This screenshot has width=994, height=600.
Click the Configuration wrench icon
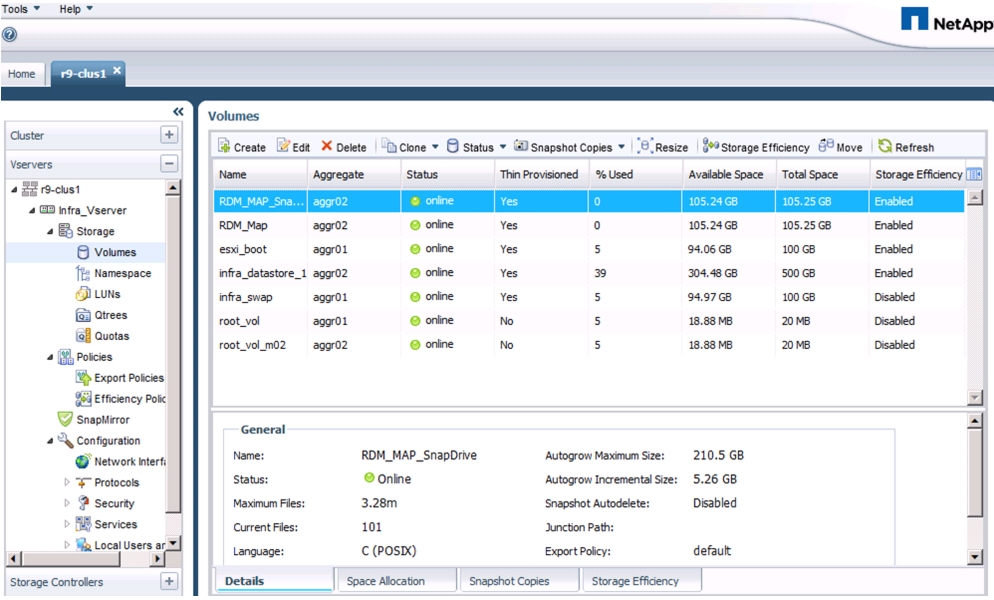65,440
